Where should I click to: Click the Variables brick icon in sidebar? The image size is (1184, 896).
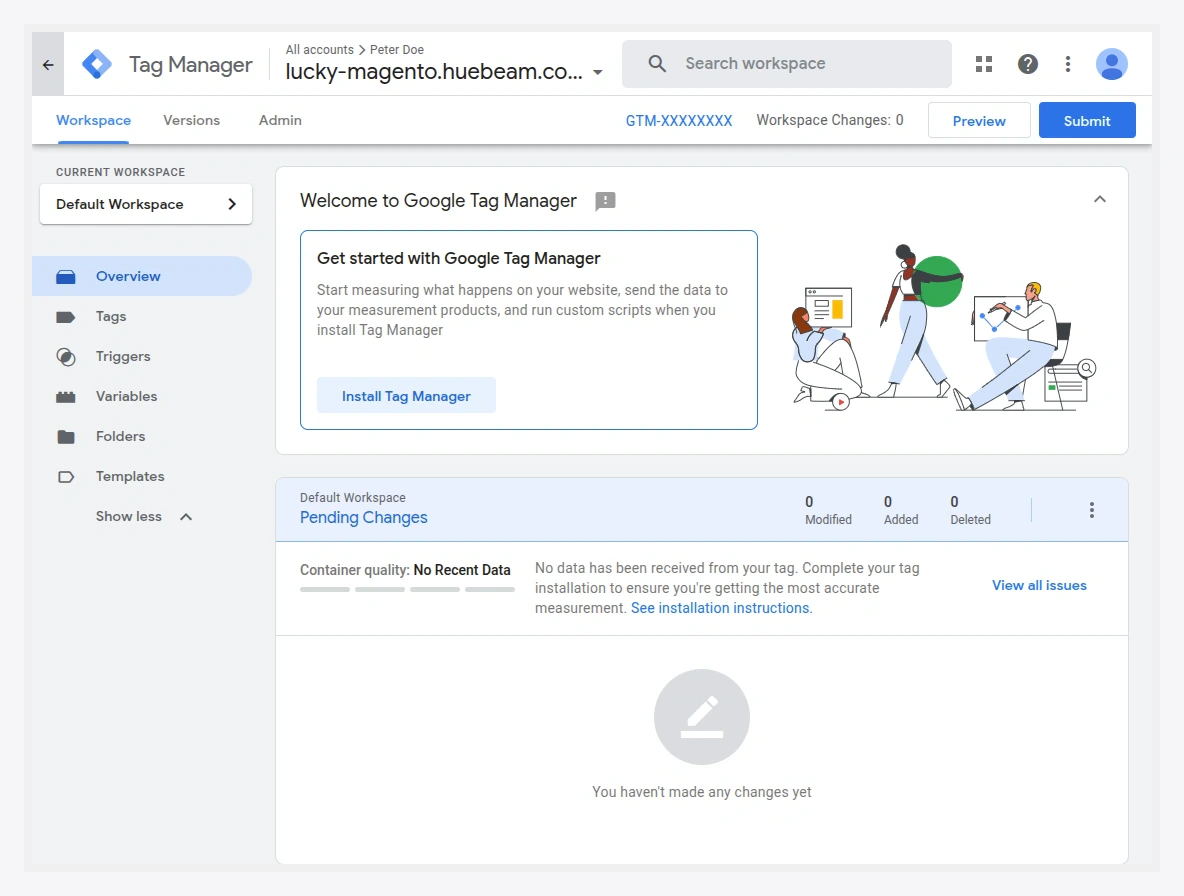(66, 397)
